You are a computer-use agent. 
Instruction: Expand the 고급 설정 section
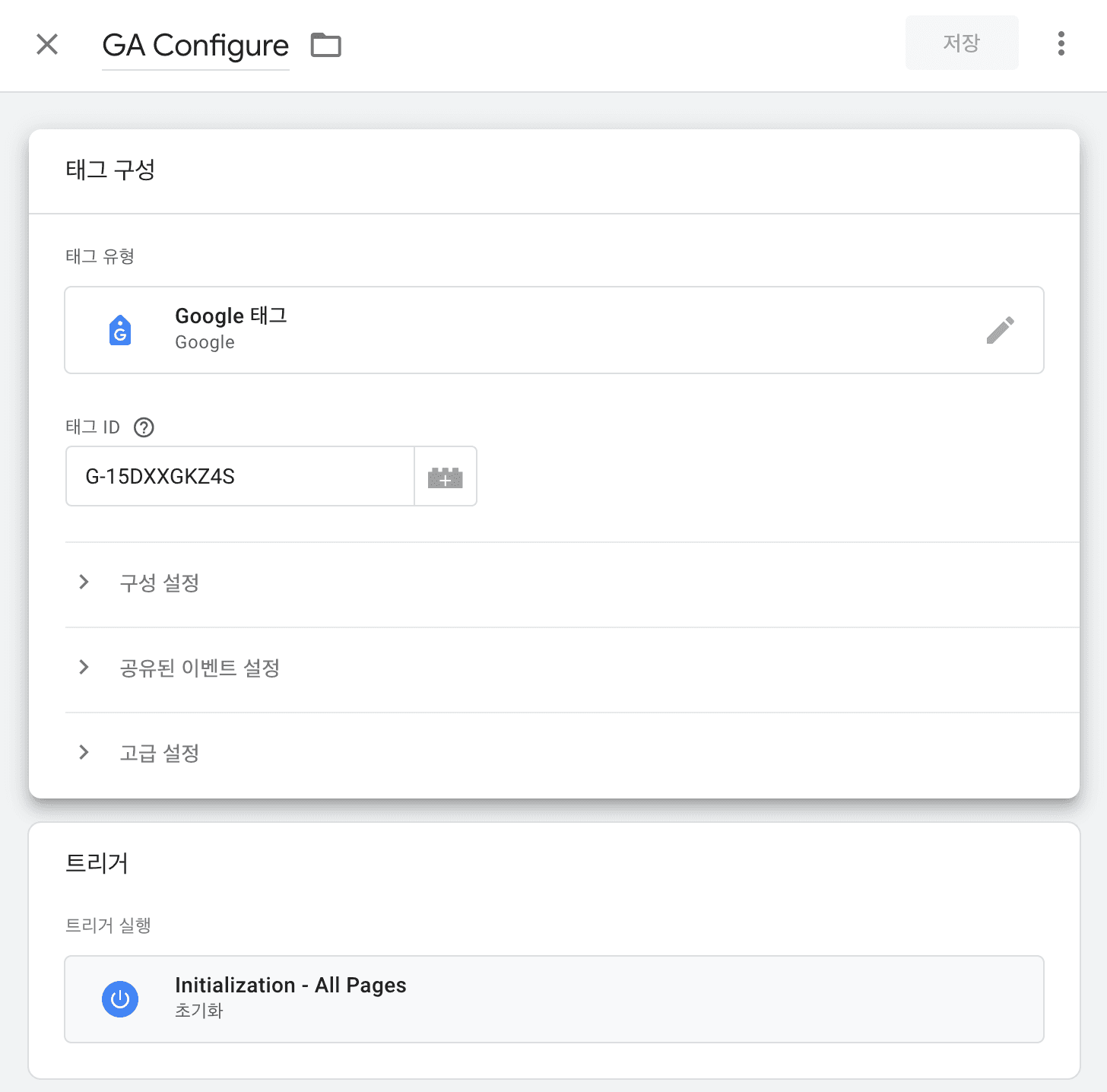[x=159, y=753]
